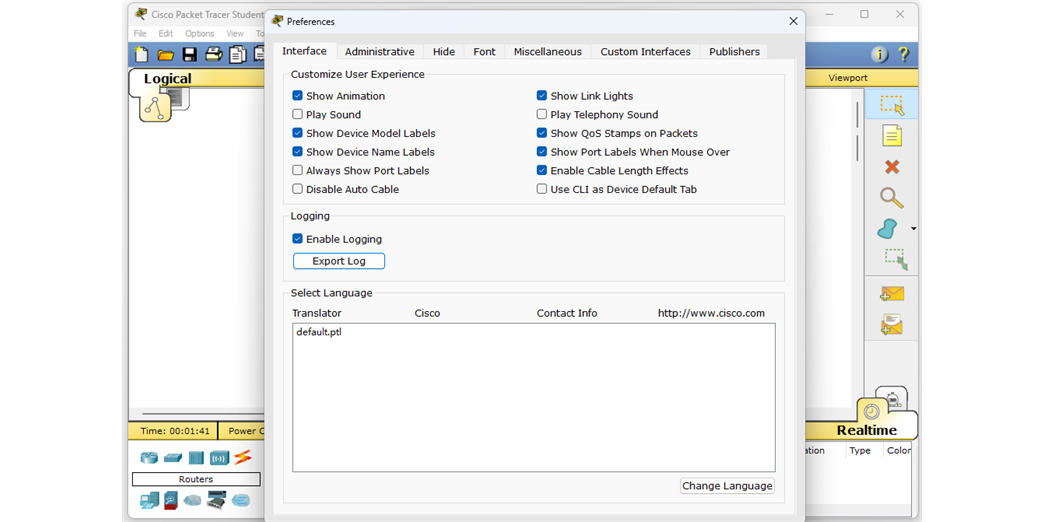
Task: Select the Multiuser Connection cloud icon
Action: (x=240, y=499)
